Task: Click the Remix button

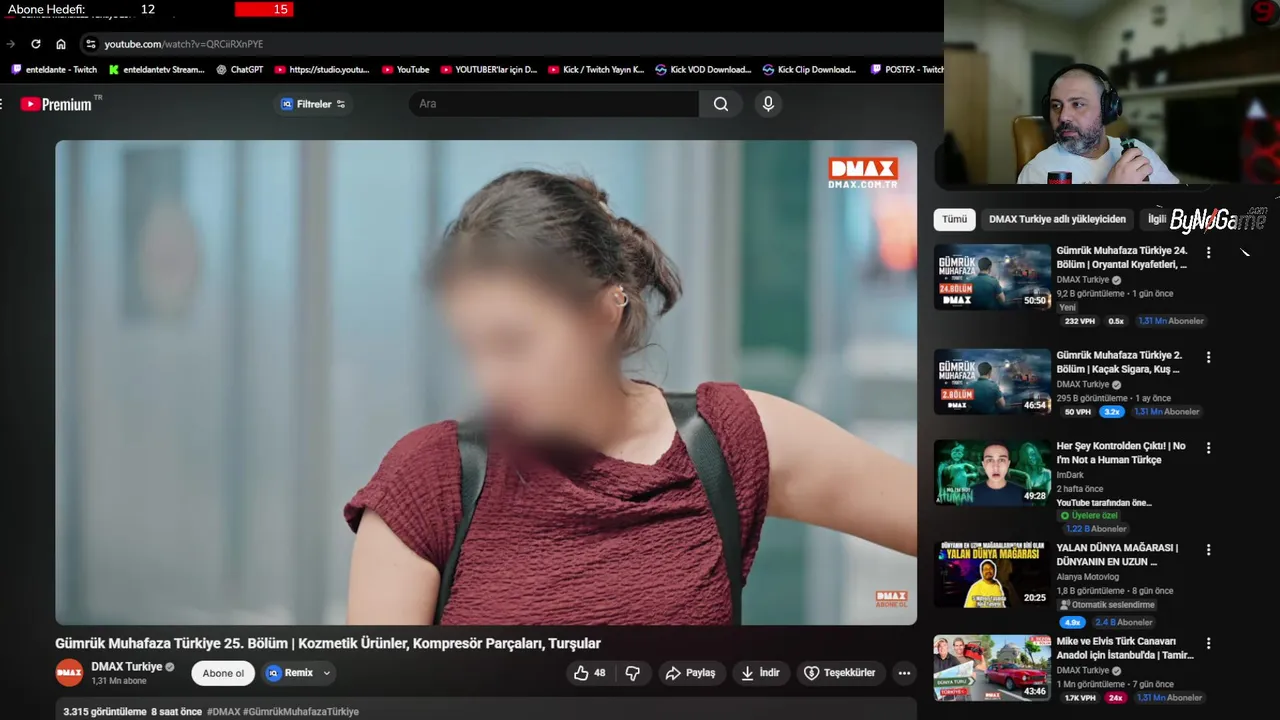Action: click(x=290, y=673)
